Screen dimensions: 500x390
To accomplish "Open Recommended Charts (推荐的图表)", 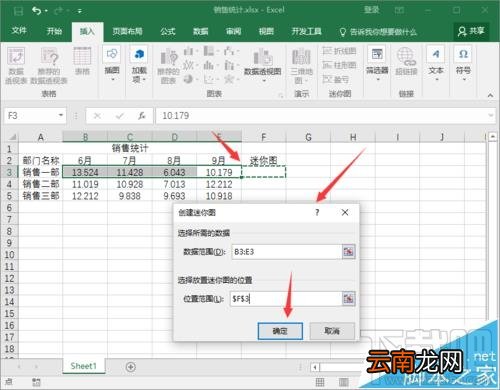I will (x=169, y=65).
